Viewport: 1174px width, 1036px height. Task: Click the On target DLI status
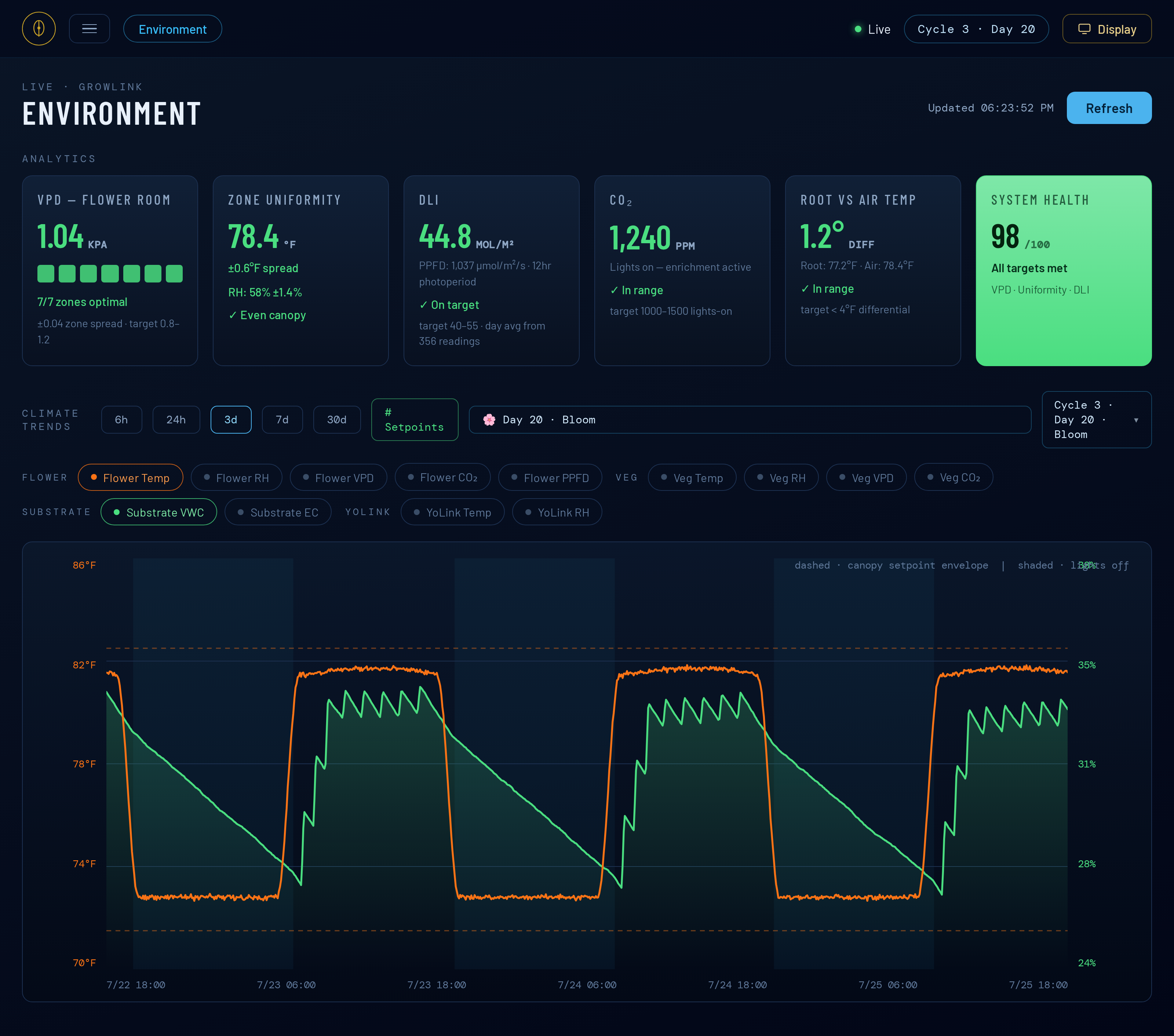click(x=449, y=305)
